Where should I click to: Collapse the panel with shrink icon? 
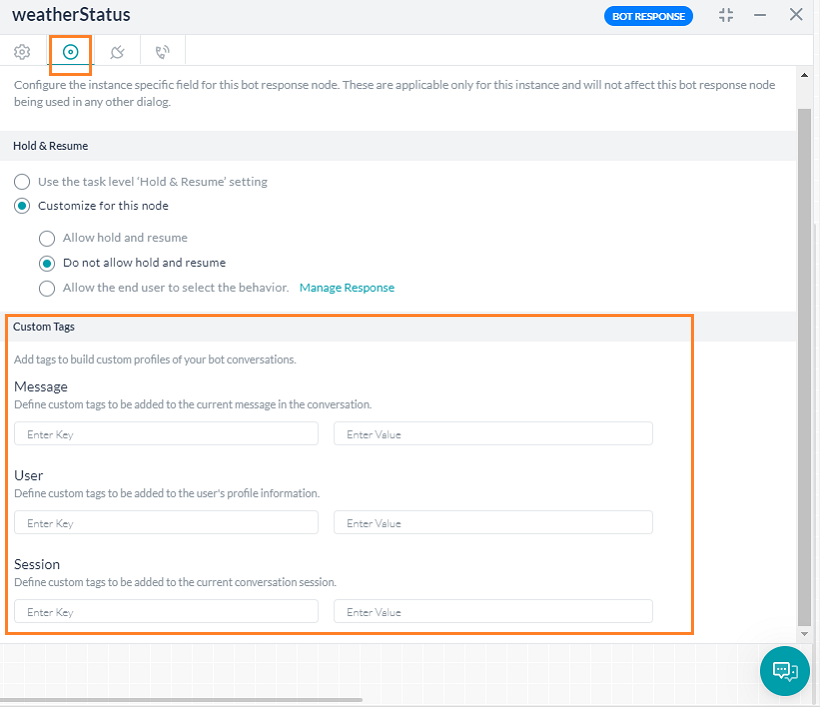(x=726, y=15)
